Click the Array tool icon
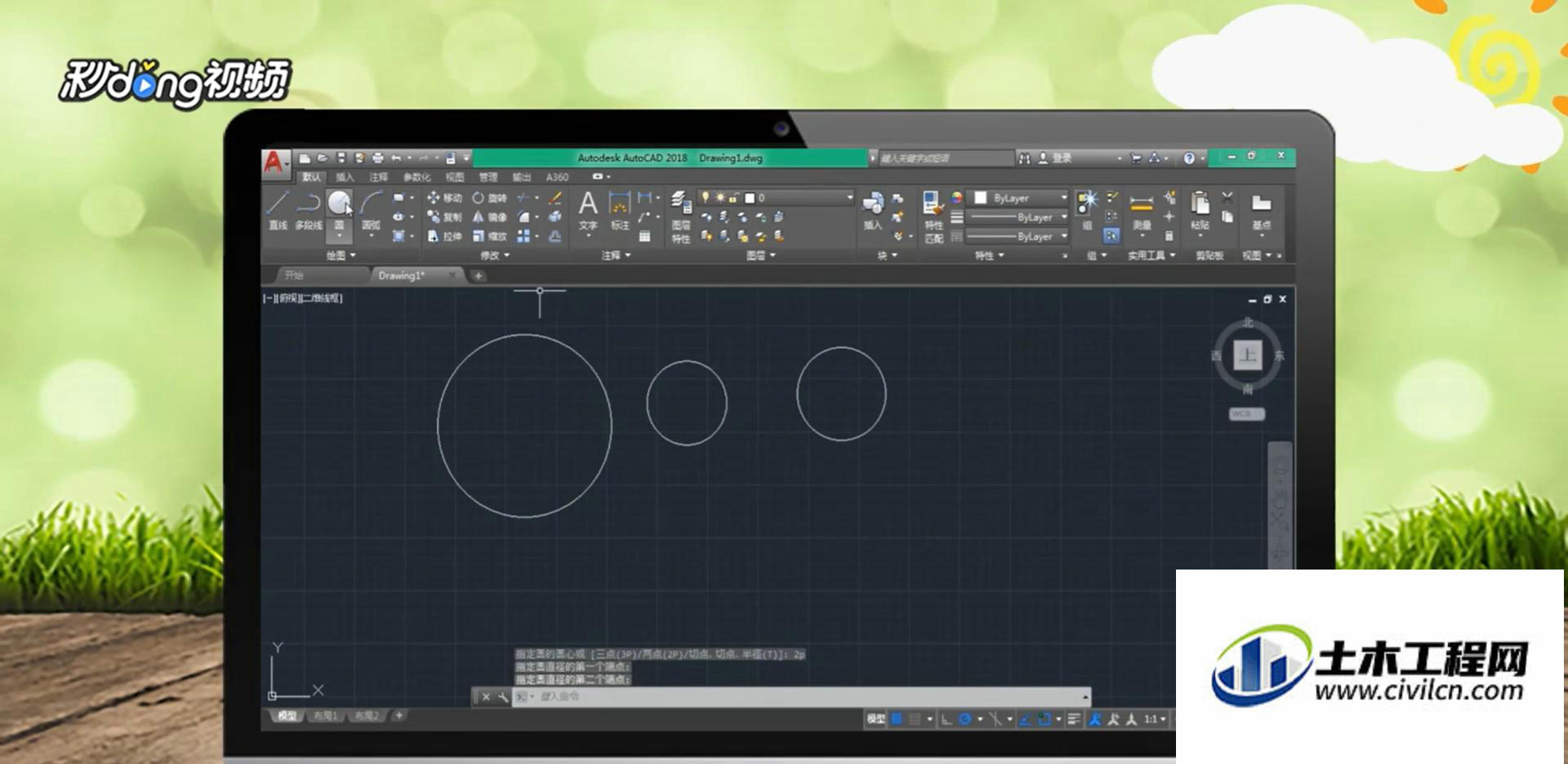 [x=523, y=236]
